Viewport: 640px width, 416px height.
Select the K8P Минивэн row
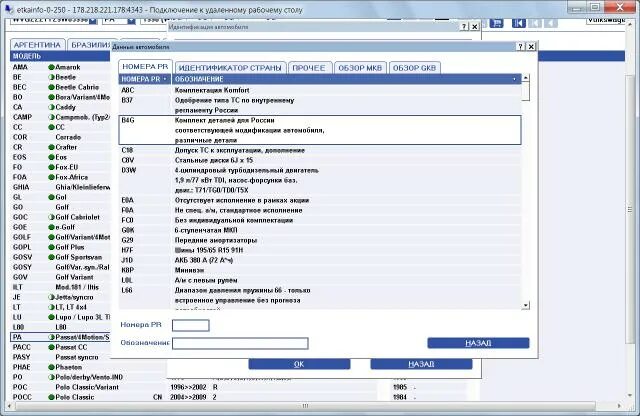pos(320,270)
